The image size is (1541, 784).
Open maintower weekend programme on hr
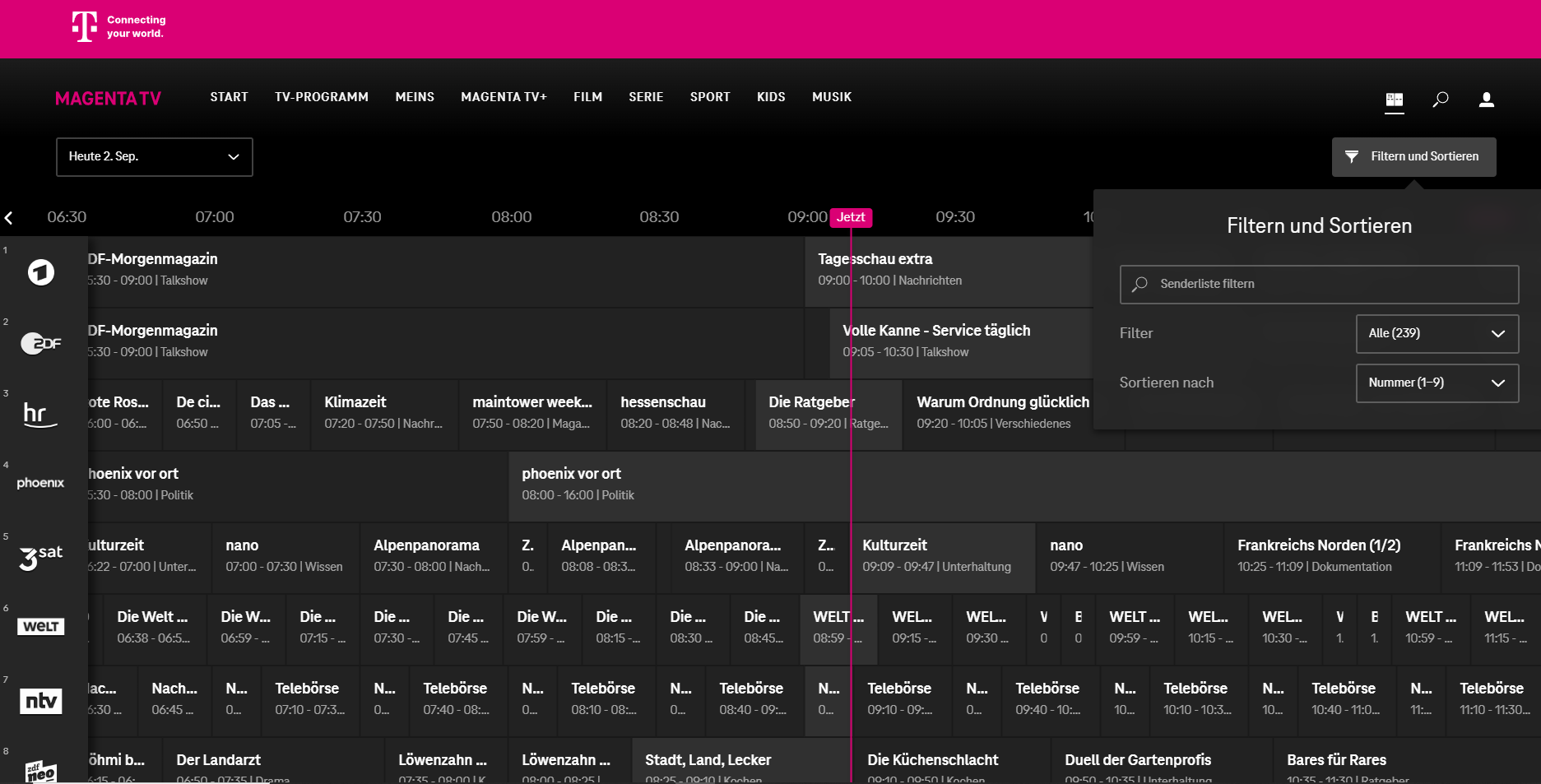pos(532,415)
